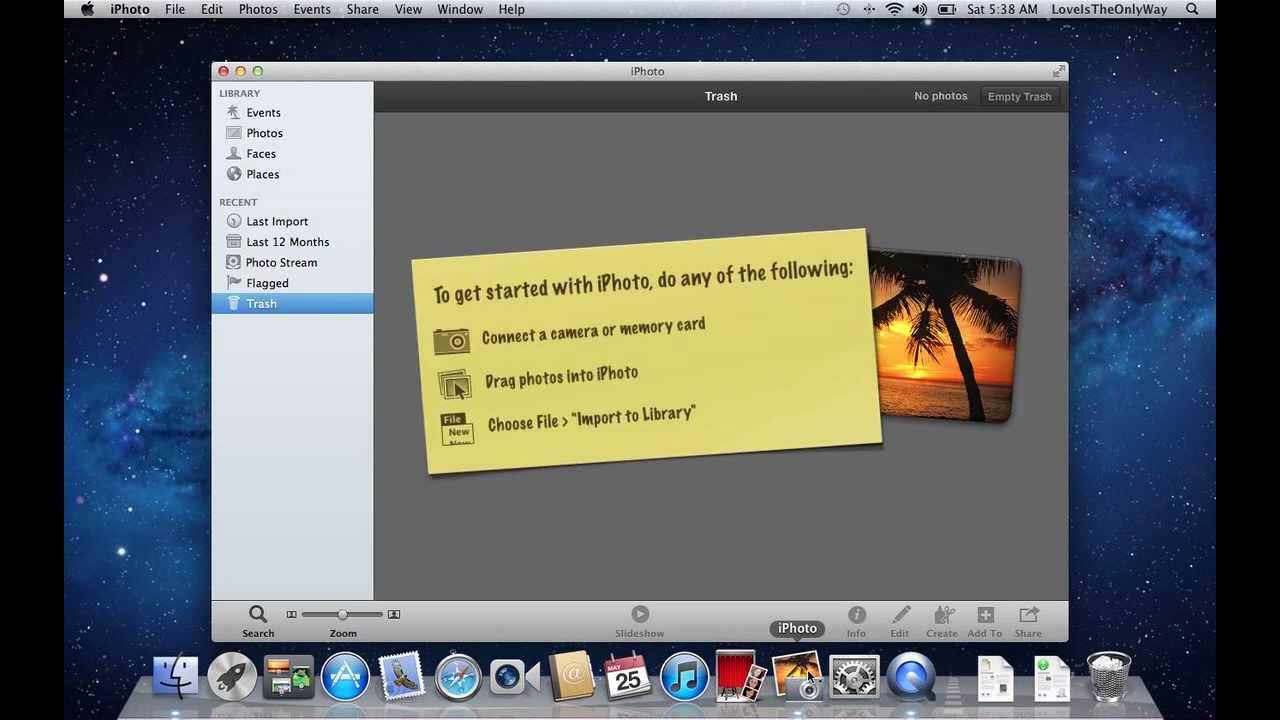Open Spotlight search in menu bar
This screenshot has width=1280, height=720.
(1192, 9)
